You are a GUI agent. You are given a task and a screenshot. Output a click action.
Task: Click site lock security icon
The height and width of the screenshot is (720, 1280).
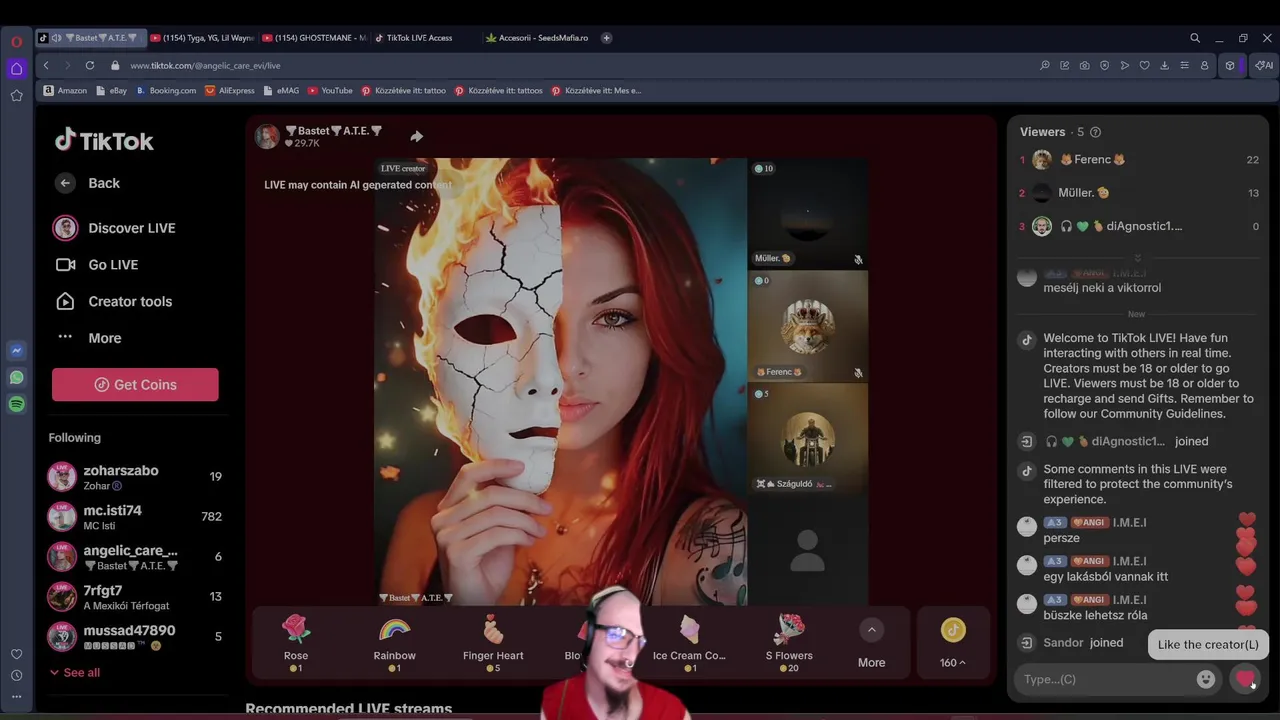point(115,66)
